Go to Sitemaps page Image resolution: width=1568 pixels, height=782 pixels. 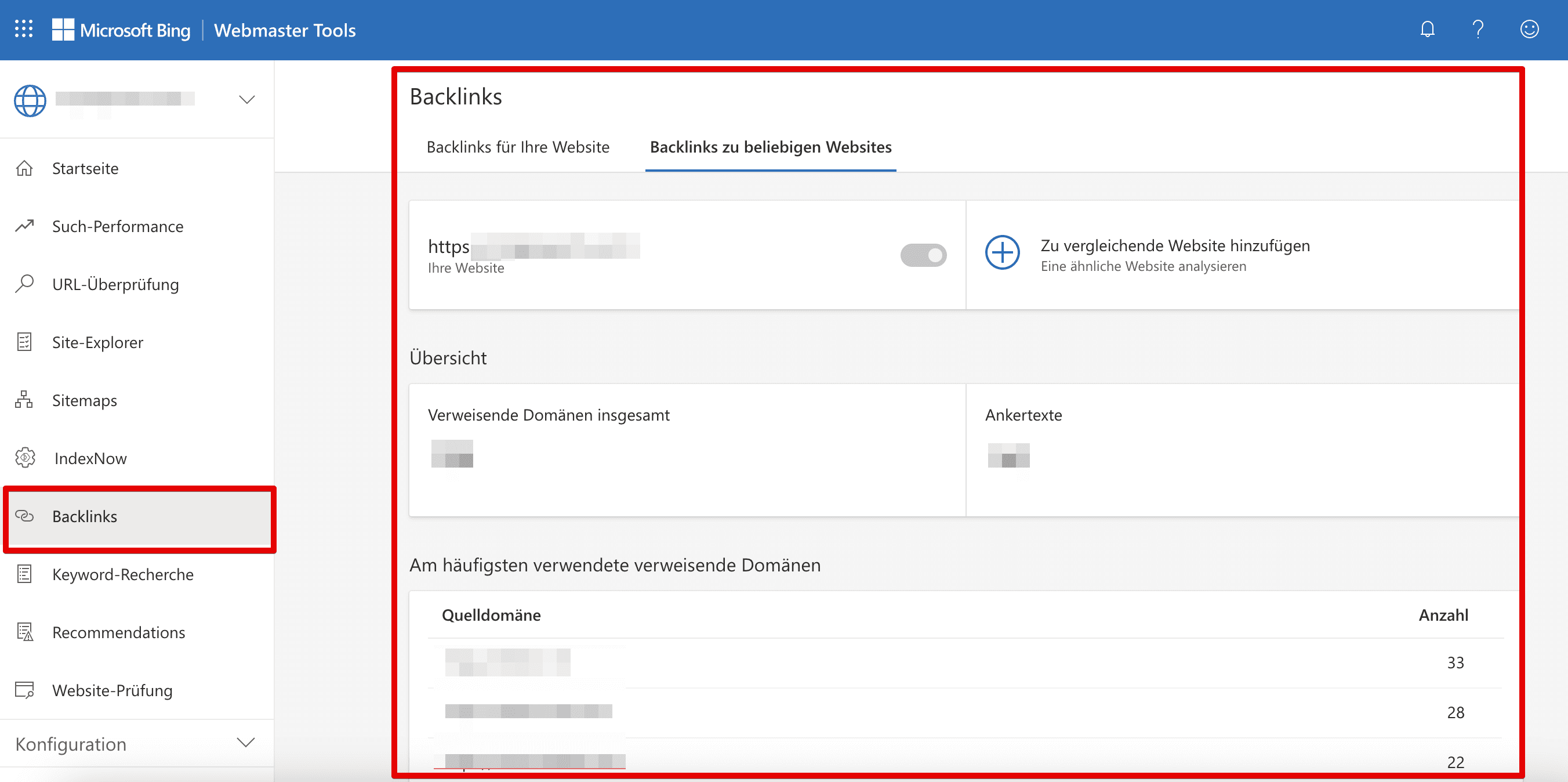pyautogui.click(x=137, y=400)
